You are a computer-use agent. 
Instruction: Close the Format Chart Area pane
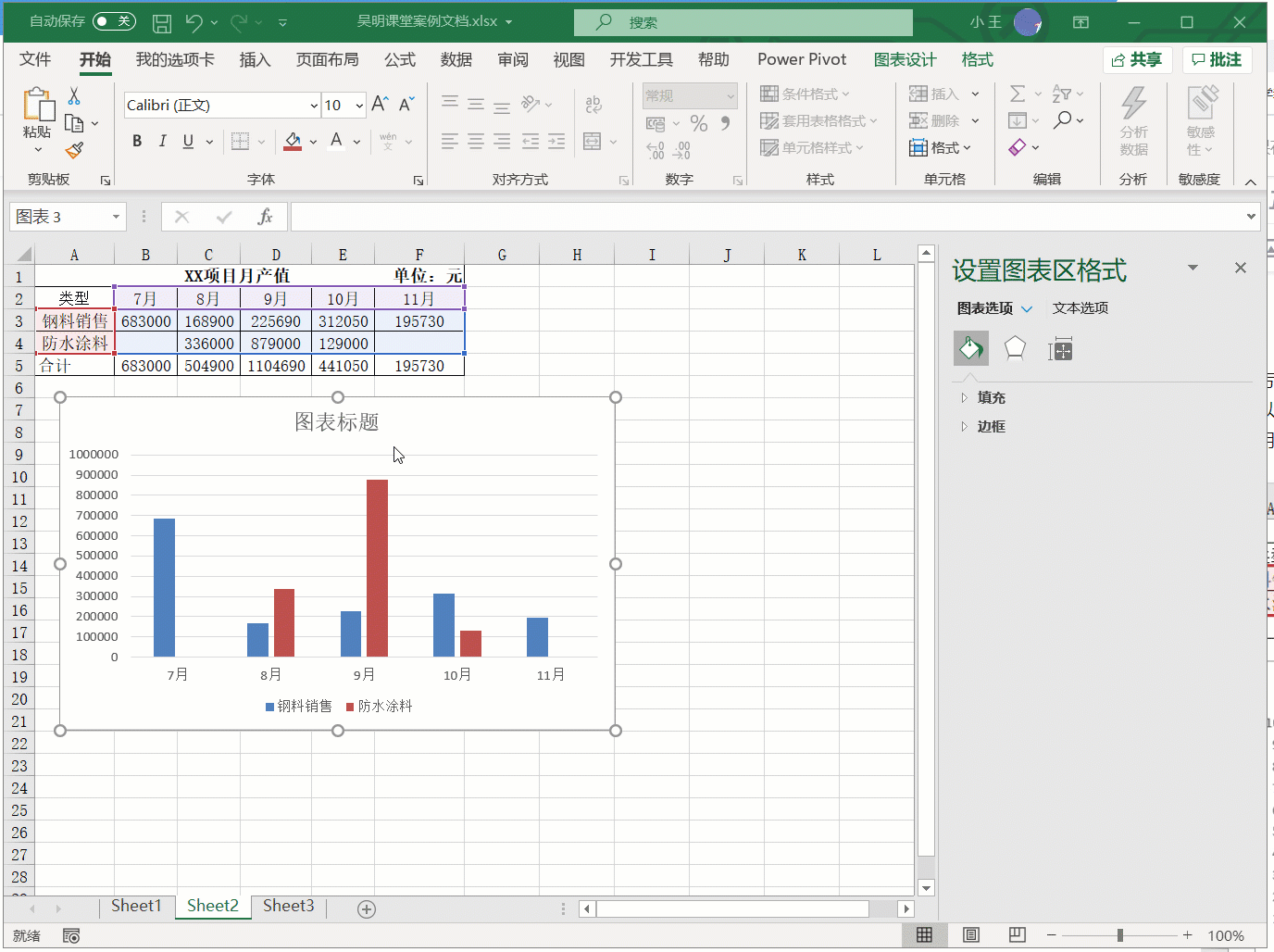(x=1241, y=268)
